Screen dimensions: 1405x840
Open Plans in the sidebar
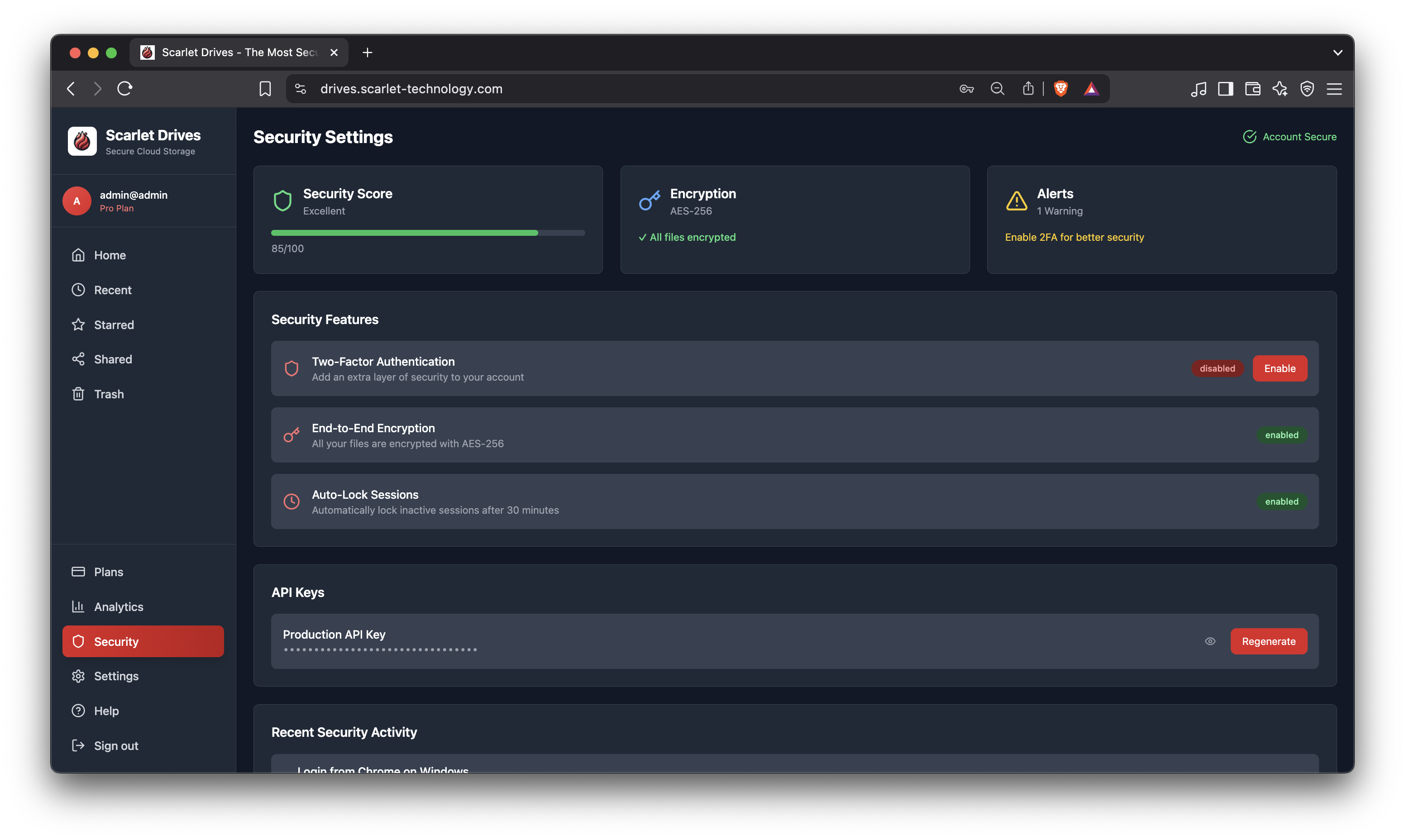coord(143,572)
